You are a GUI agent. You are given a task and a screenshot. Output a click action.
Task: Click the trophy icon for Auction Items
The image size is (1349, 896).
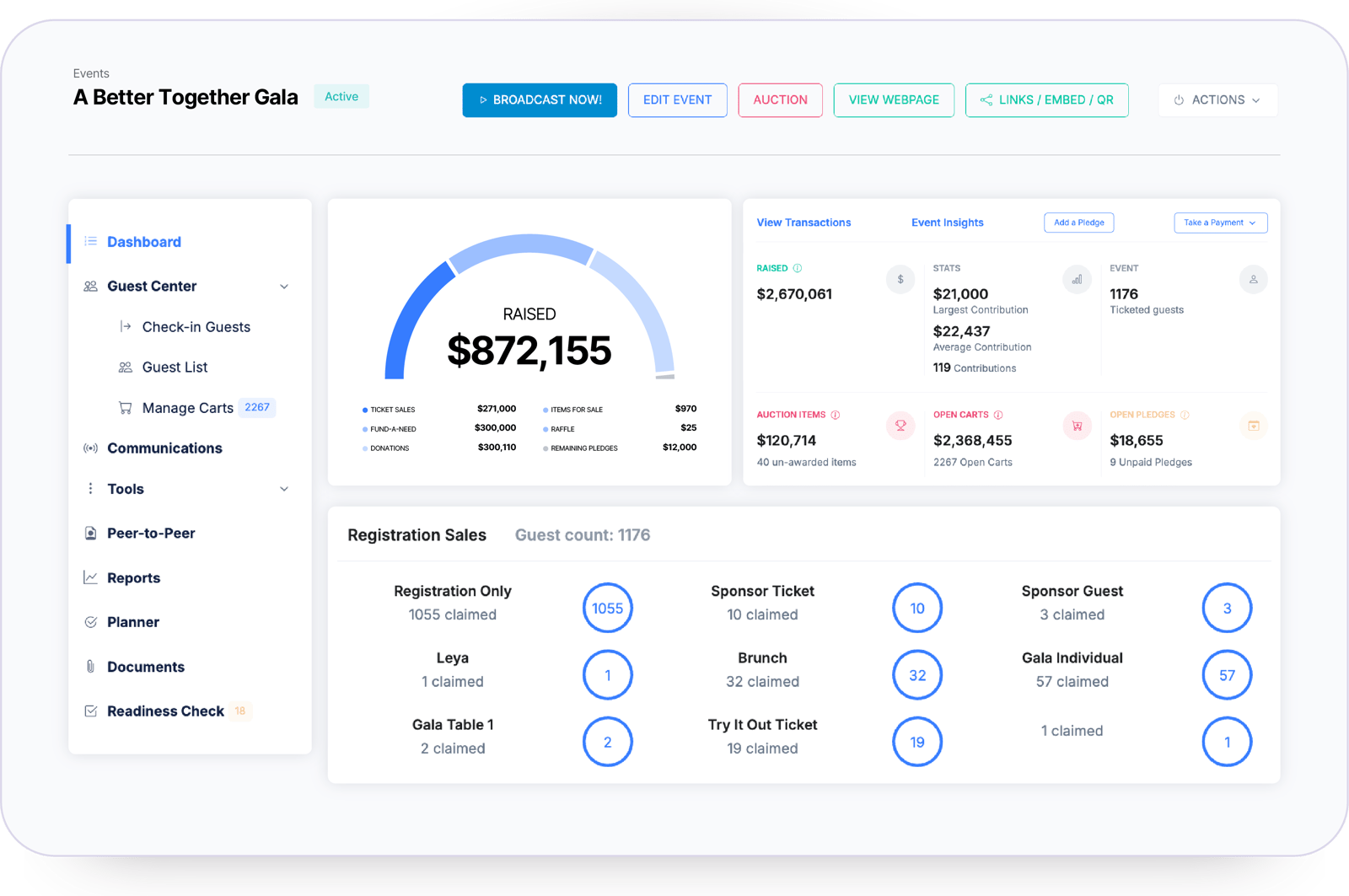(x=900, y=426)
